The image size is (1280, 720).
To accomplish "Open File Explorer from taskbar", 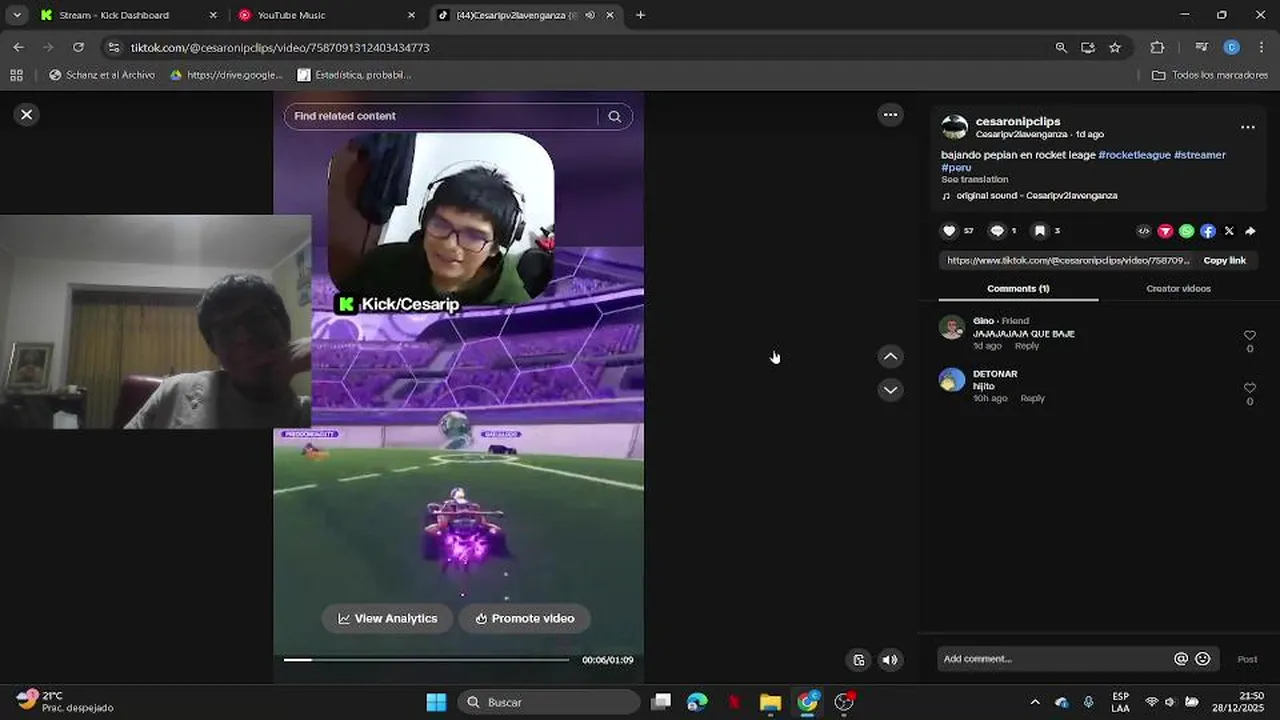I will coord(770,702).
